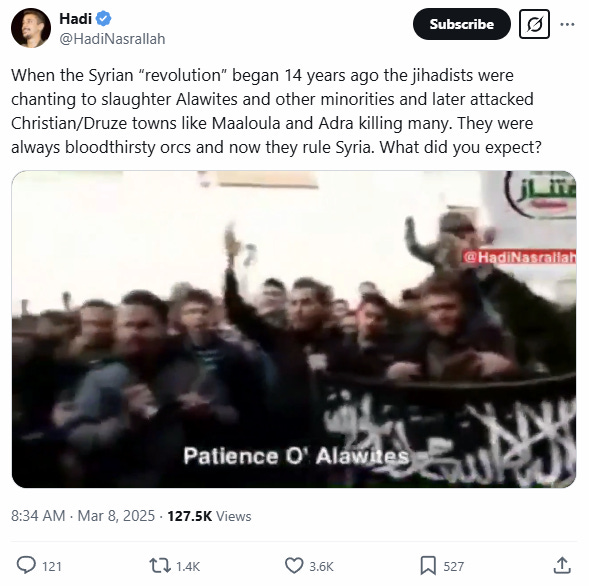The width and height of the screenshot is (589, 586).
Task: Reply using the speech bubble icon
Action: [26, 565]
